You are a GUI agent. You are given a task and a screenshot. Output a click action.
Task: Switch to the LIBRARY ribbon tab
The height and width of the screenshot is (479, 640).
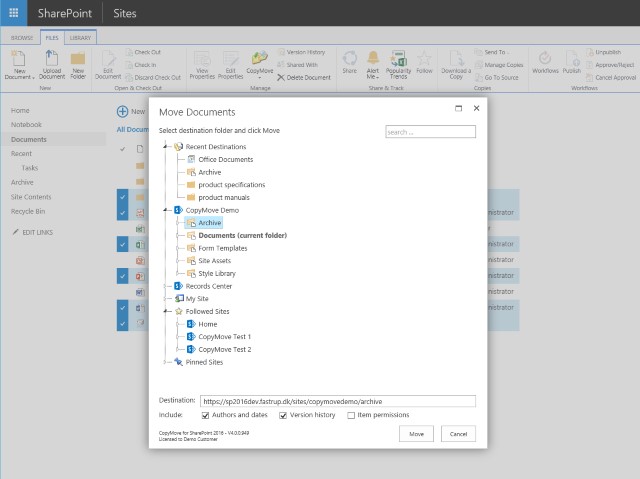pyautogui.click(x=80, y=38)
